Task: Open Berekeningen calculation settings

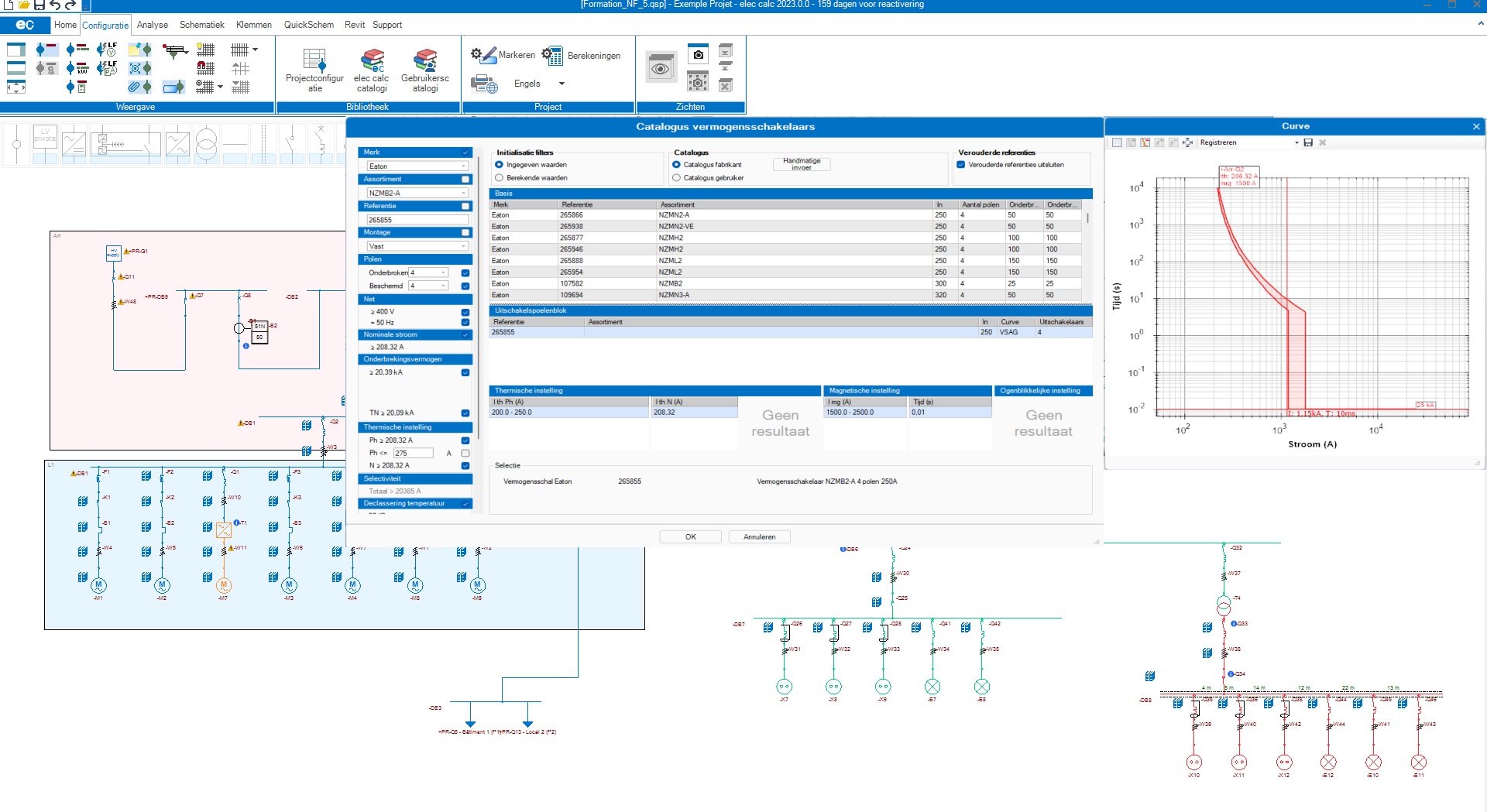Action: click(582, 55)
